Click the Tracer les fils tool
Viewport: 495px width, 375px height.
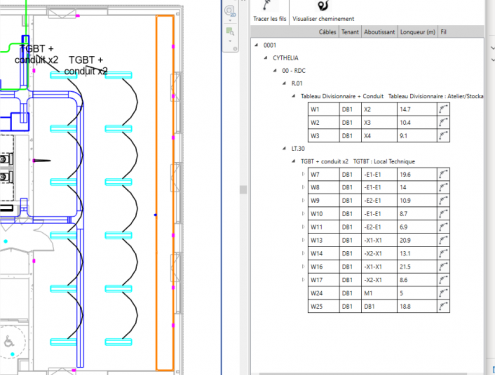[x=269, y=12]
